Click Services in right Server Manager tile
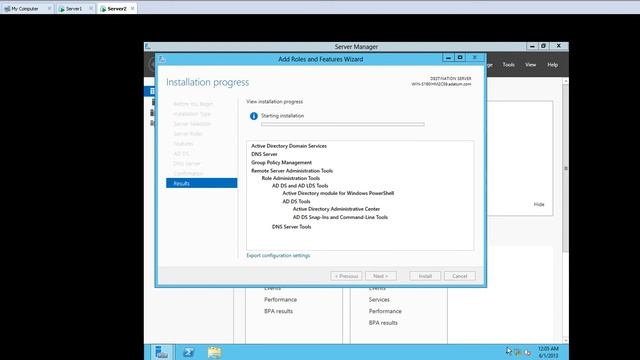 (x=379, y=300)
